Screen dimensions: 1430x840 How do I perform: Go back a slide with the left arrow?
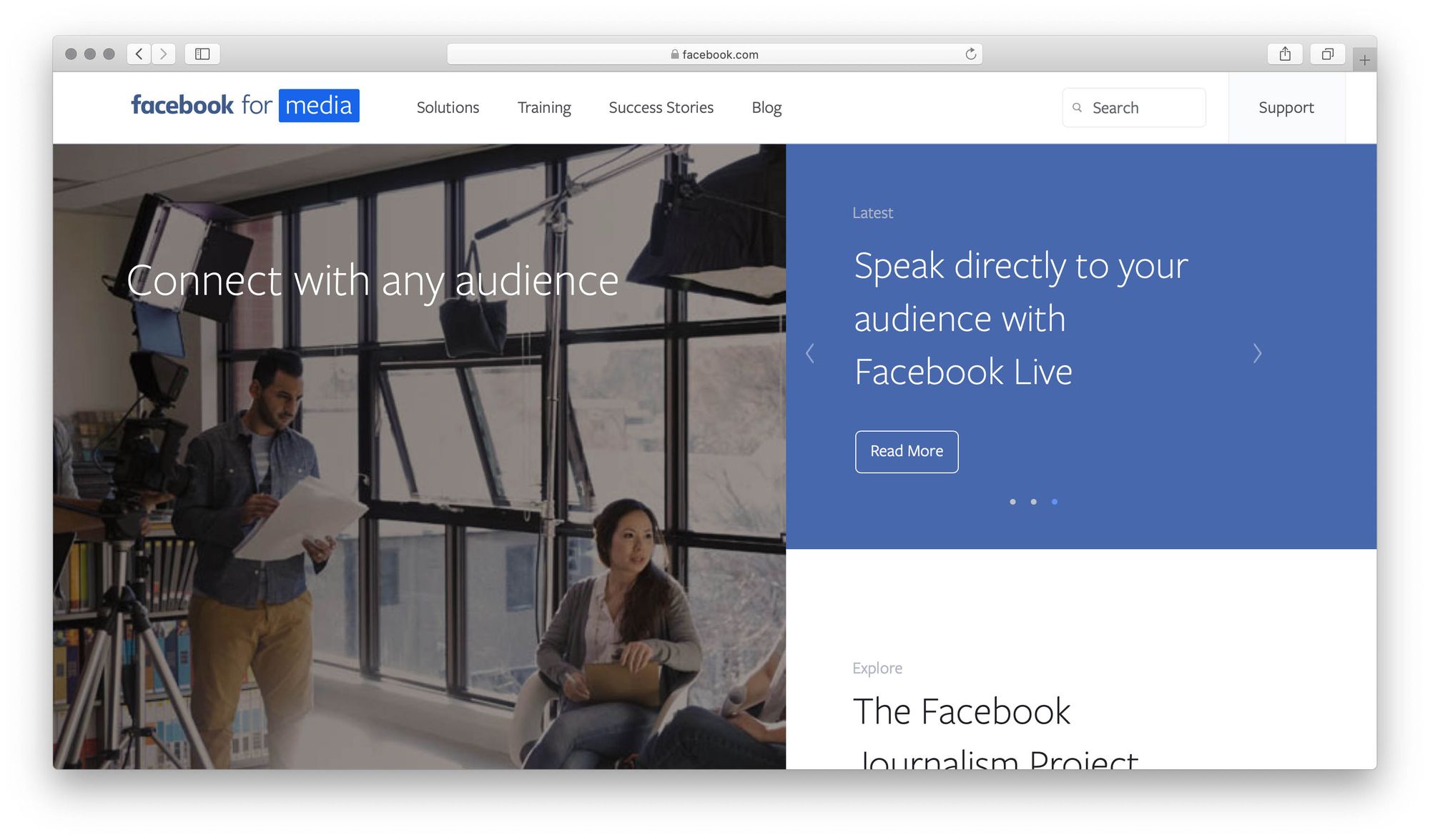point(810,353)
